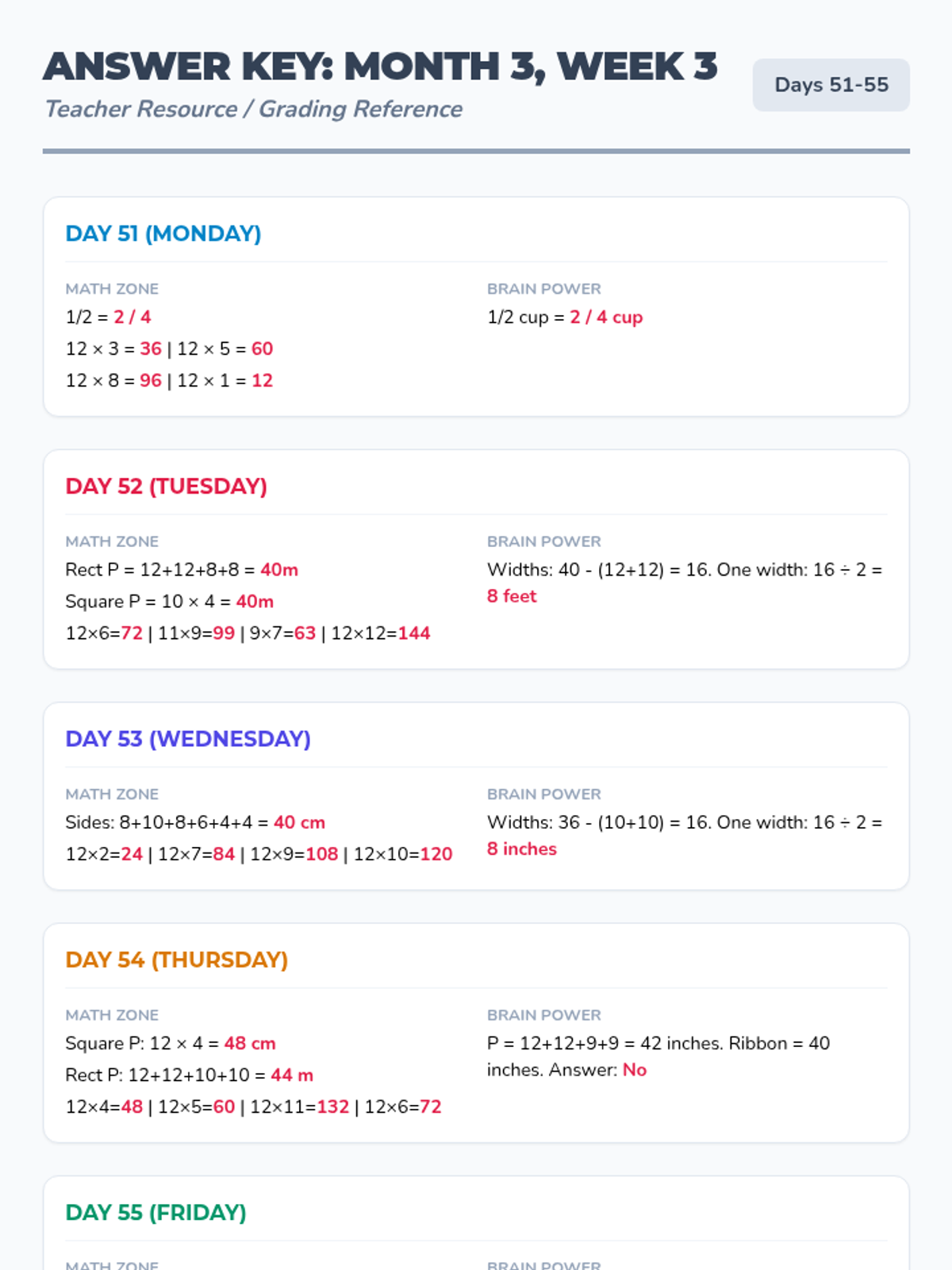Click the 40 cm sides answer
Viewport: 952px width, 1270px height.
pyautogui.click(x=299, y=822)
